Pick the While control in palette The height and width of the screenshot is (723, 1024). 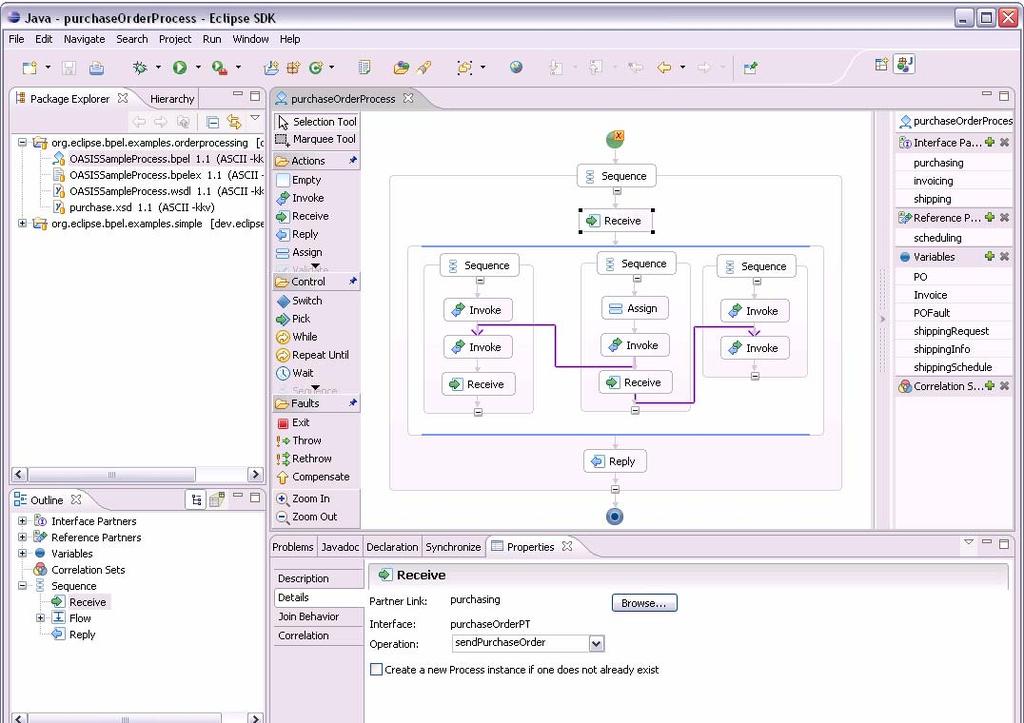pos(296,337)
